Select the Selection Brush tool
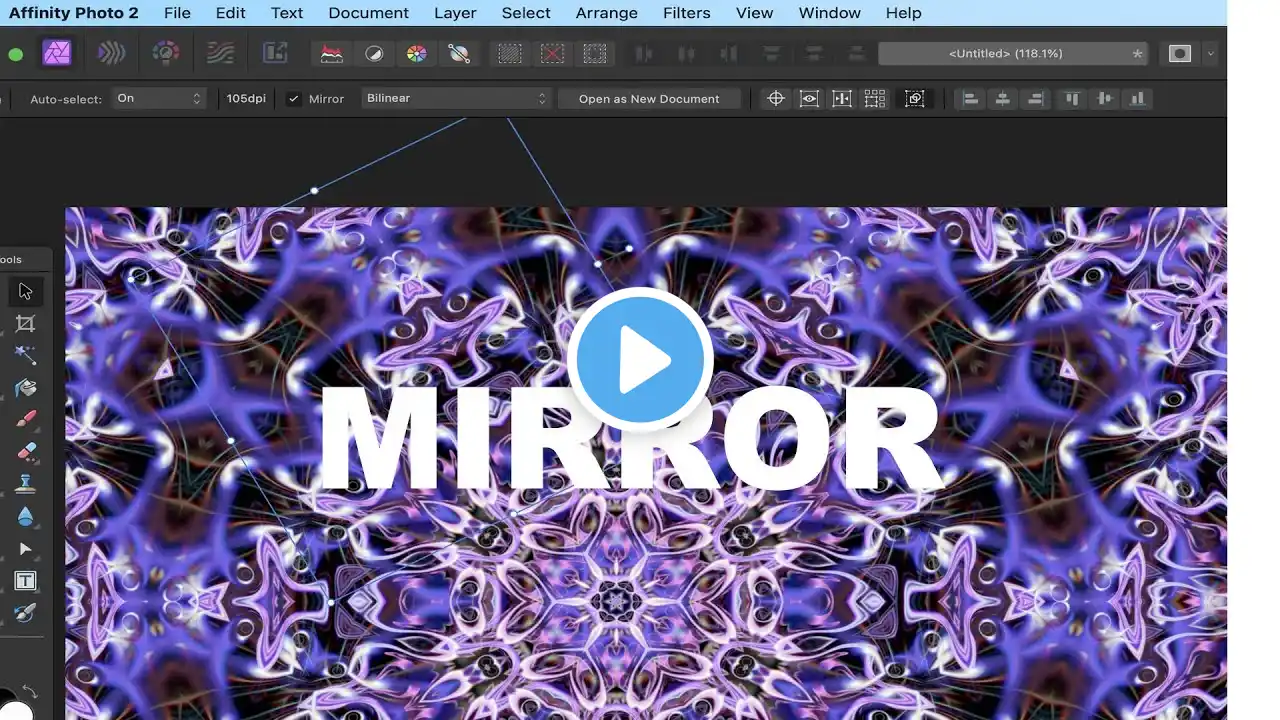 pyautogui.click(x=26, y=355)
